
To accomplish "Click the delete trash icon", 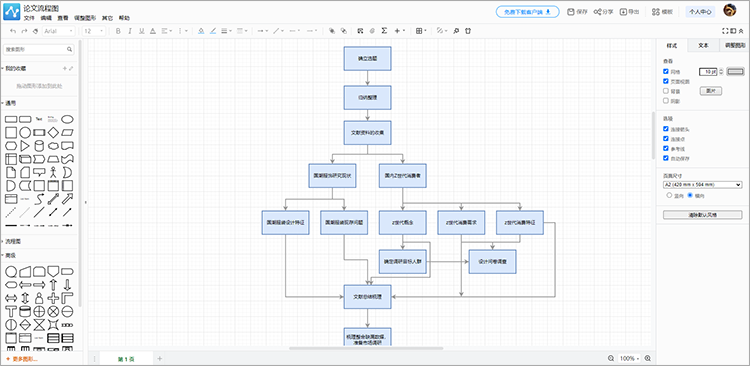I will [x=468, y=31].
